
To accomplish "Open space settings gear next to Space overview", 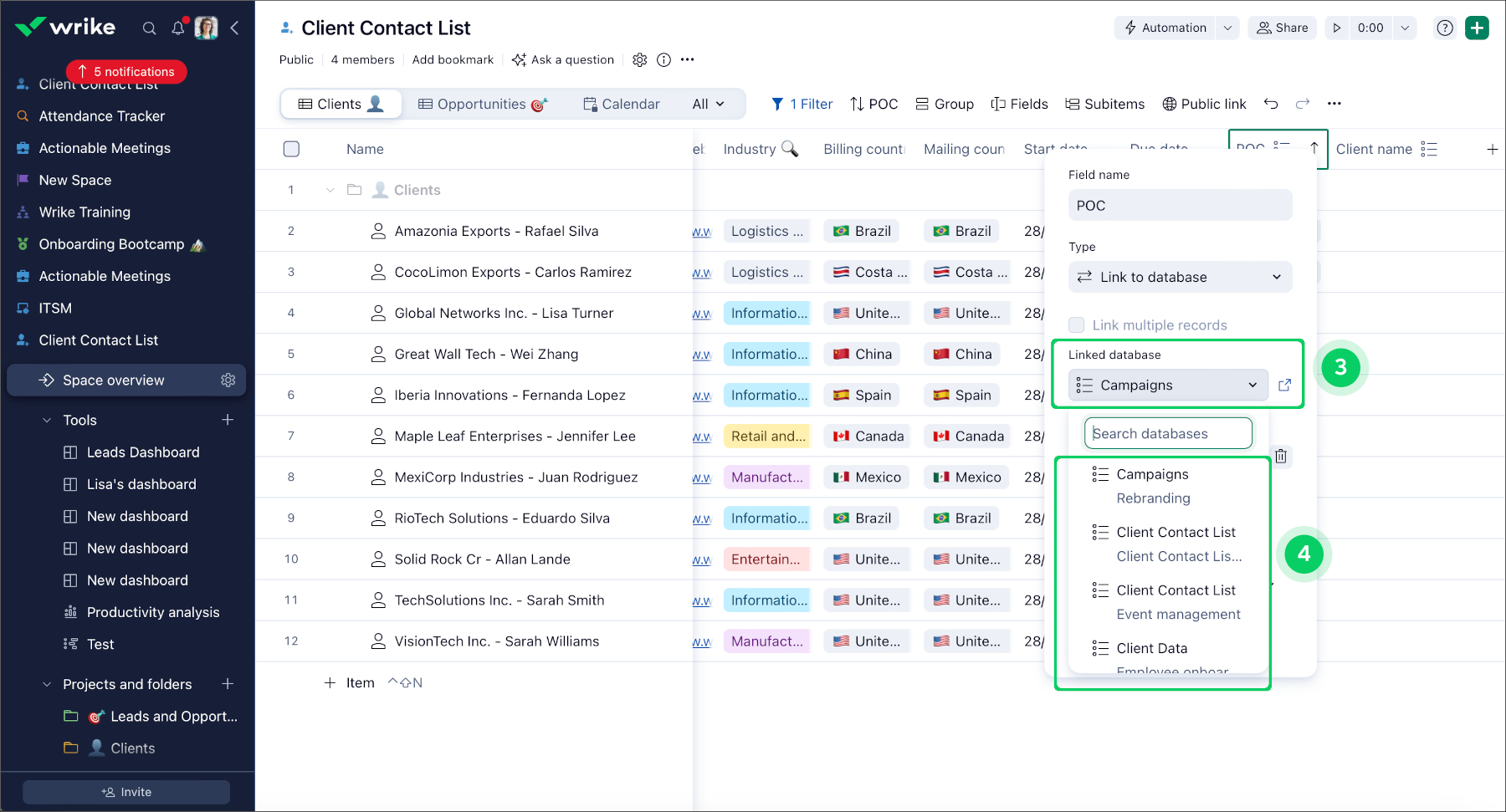I will point(228,380).
